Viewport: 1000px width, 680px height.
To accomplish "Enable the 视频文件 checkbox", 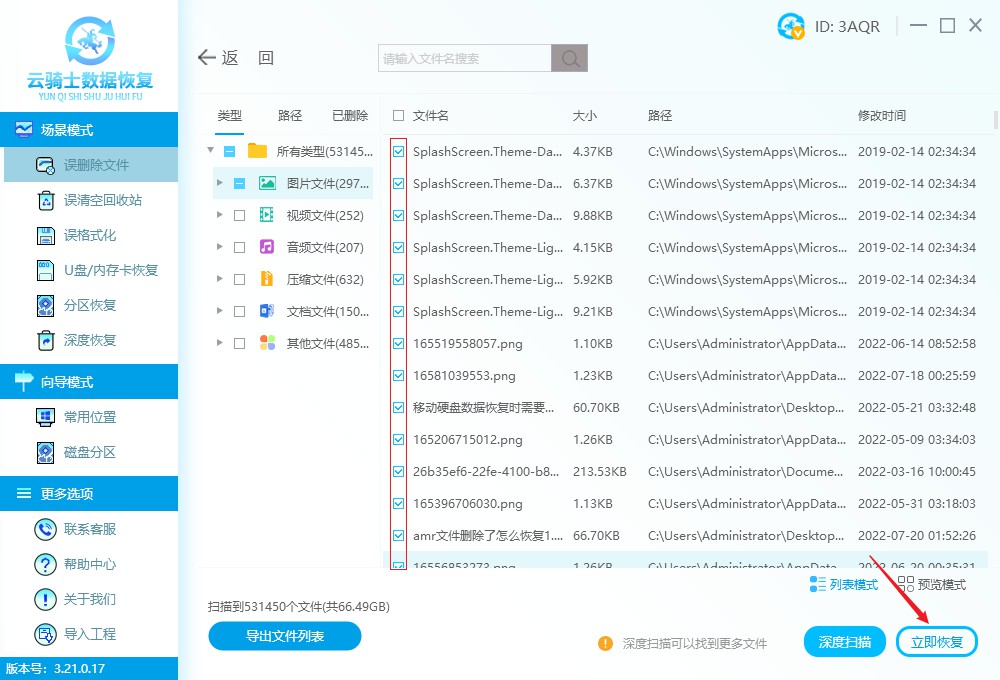I will [239, 215].
